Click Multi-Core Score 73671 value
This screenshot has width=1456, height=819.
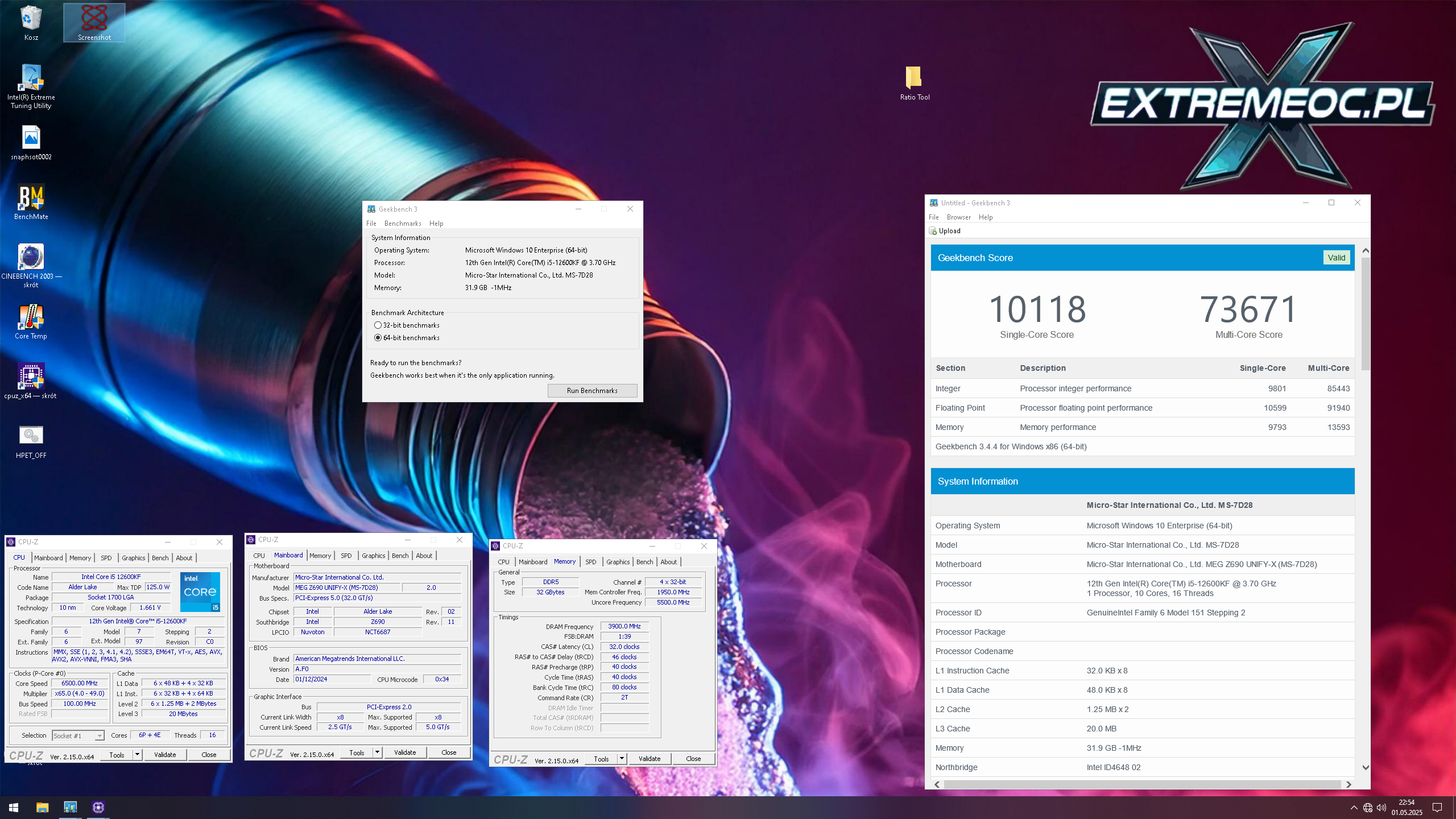point(1249,309)
